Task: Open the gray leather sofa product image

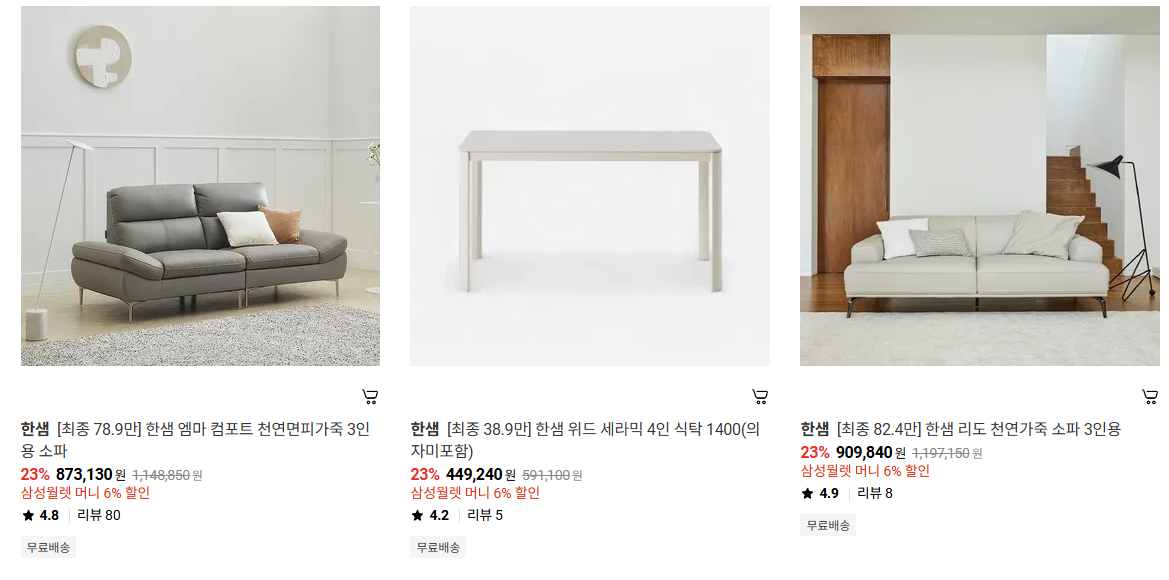Action: tap(201, 186)
